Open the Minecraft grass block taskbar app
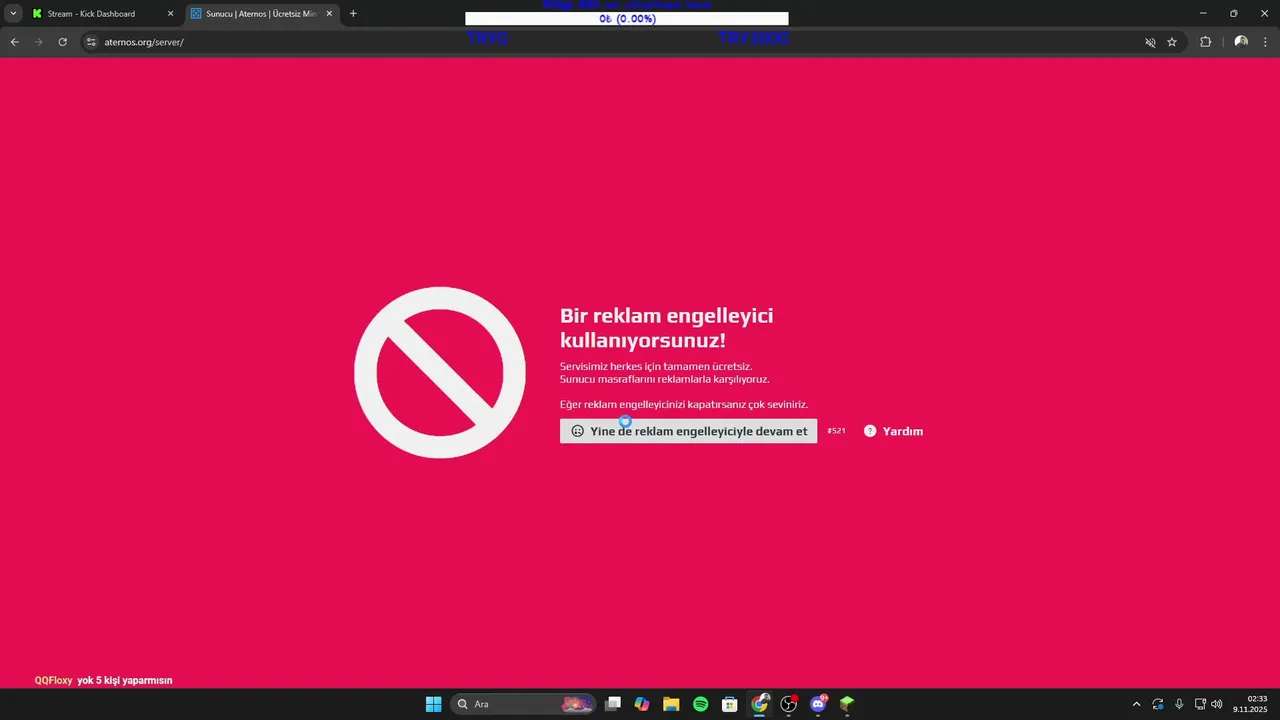1280x720 pixels. click(x=847, y=704)
